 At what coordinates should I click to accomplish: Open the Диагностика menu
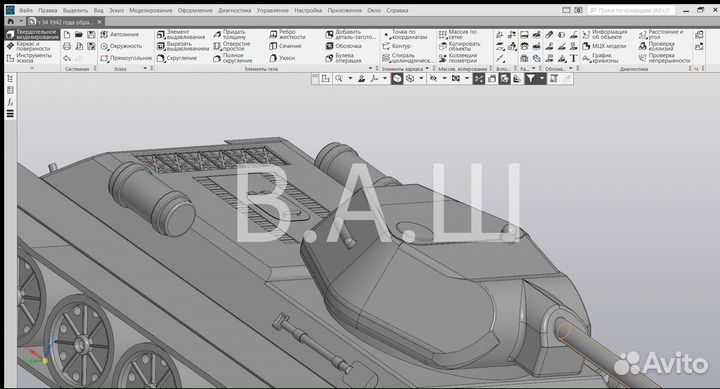(234, 10)
